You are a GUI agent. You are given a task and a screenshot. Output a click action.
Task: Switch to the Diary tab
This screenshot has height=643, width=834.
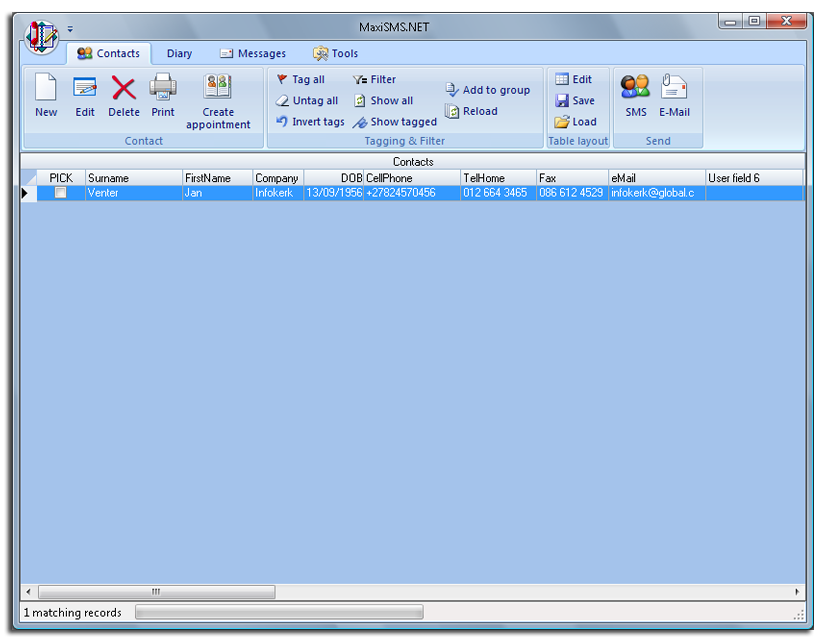click(179, 53)
